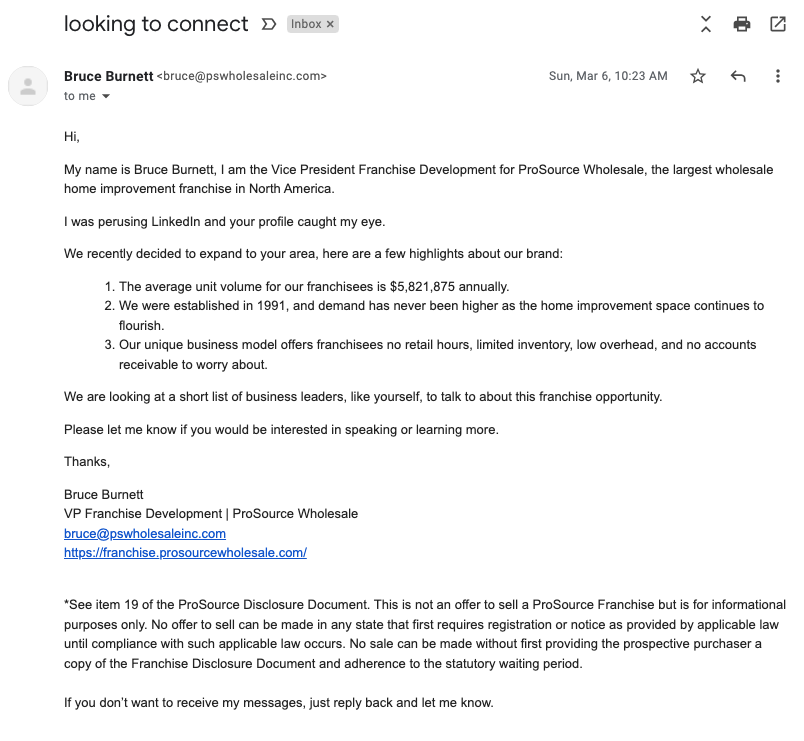The image size is (804, 741).
Task: Open the three-dot More options menu
Action: (x=778, y=76)
